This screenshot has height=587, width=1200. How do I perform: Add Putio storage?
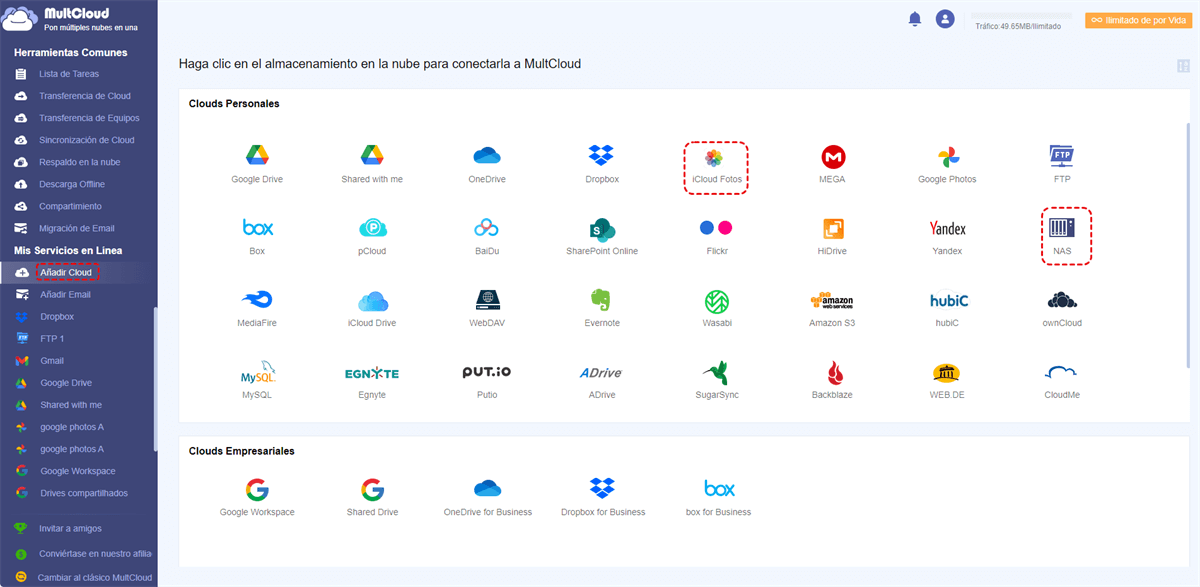pos(487,381)
